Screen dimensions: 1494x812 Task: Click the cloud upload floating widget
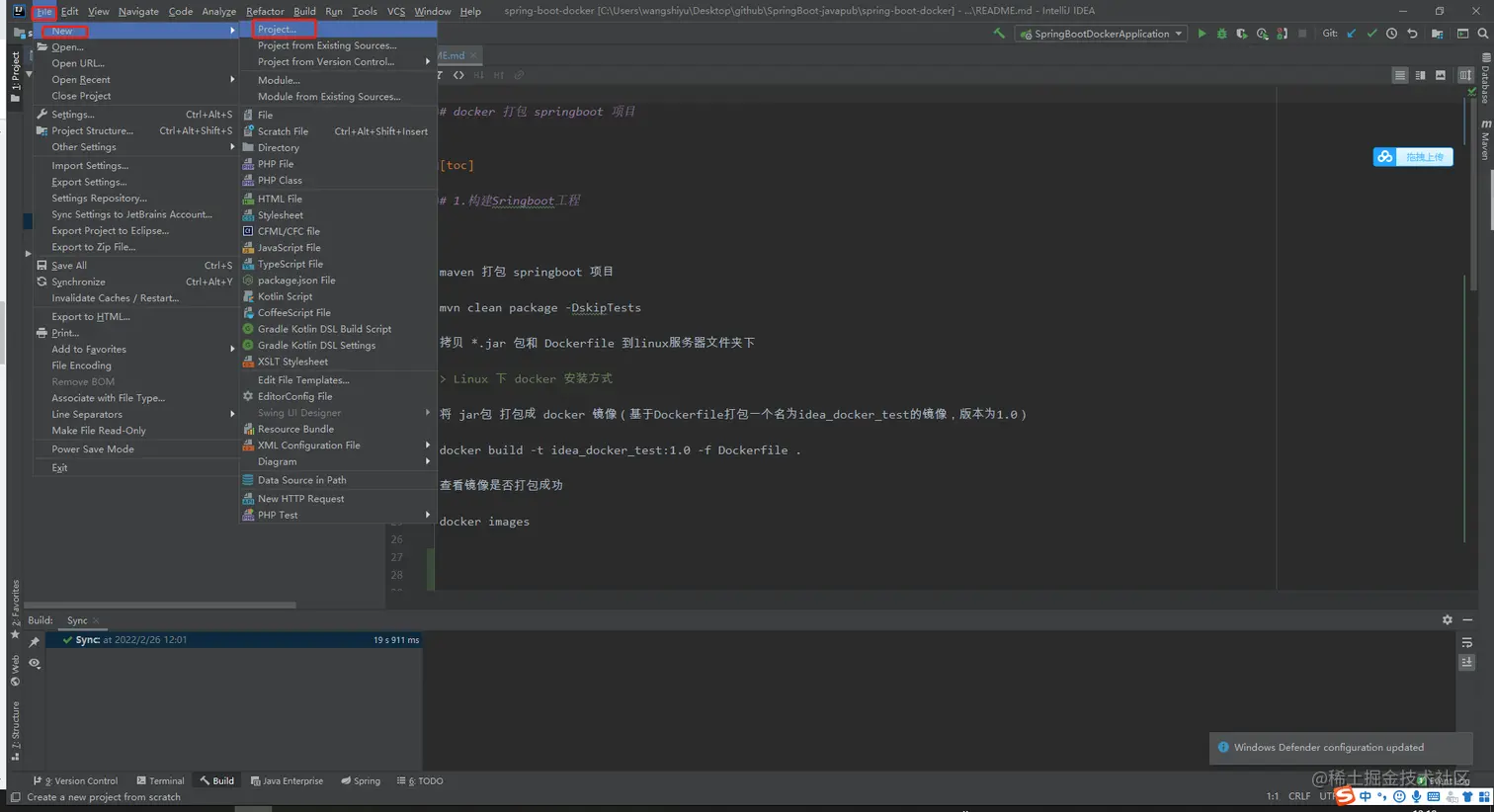pos(1413,157)
